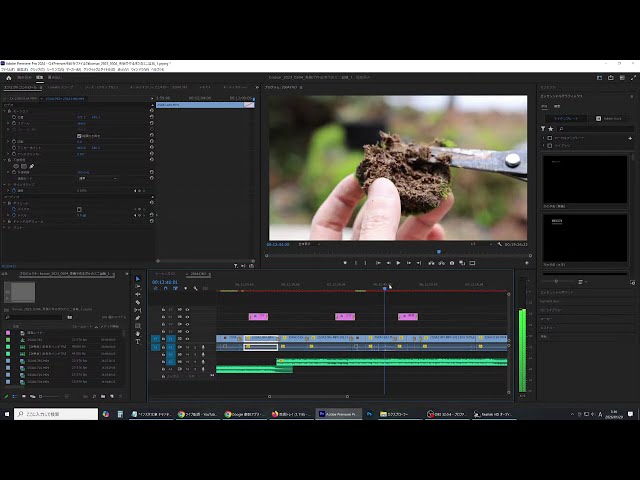Select the Pen tool in timeline toolbox

point(138,318)
